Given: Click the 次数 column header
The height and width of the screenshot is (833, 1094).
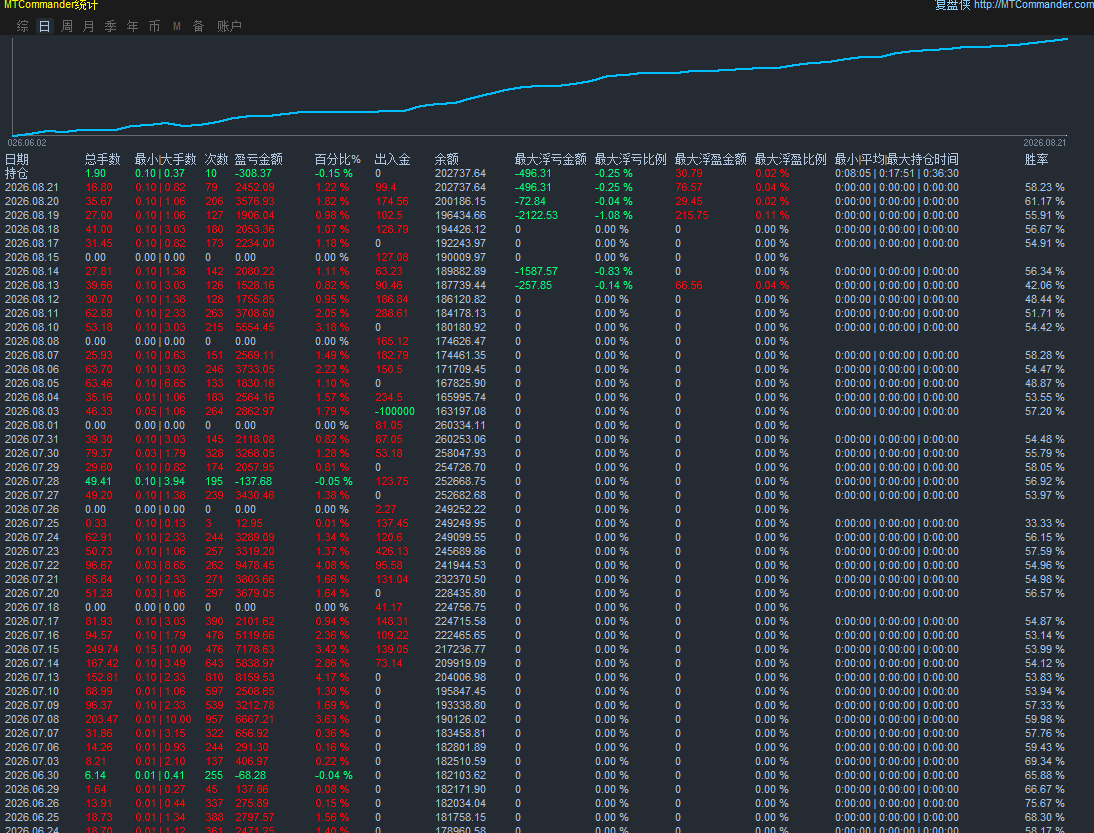Looking at the screenshot, I should coord(216,159).
